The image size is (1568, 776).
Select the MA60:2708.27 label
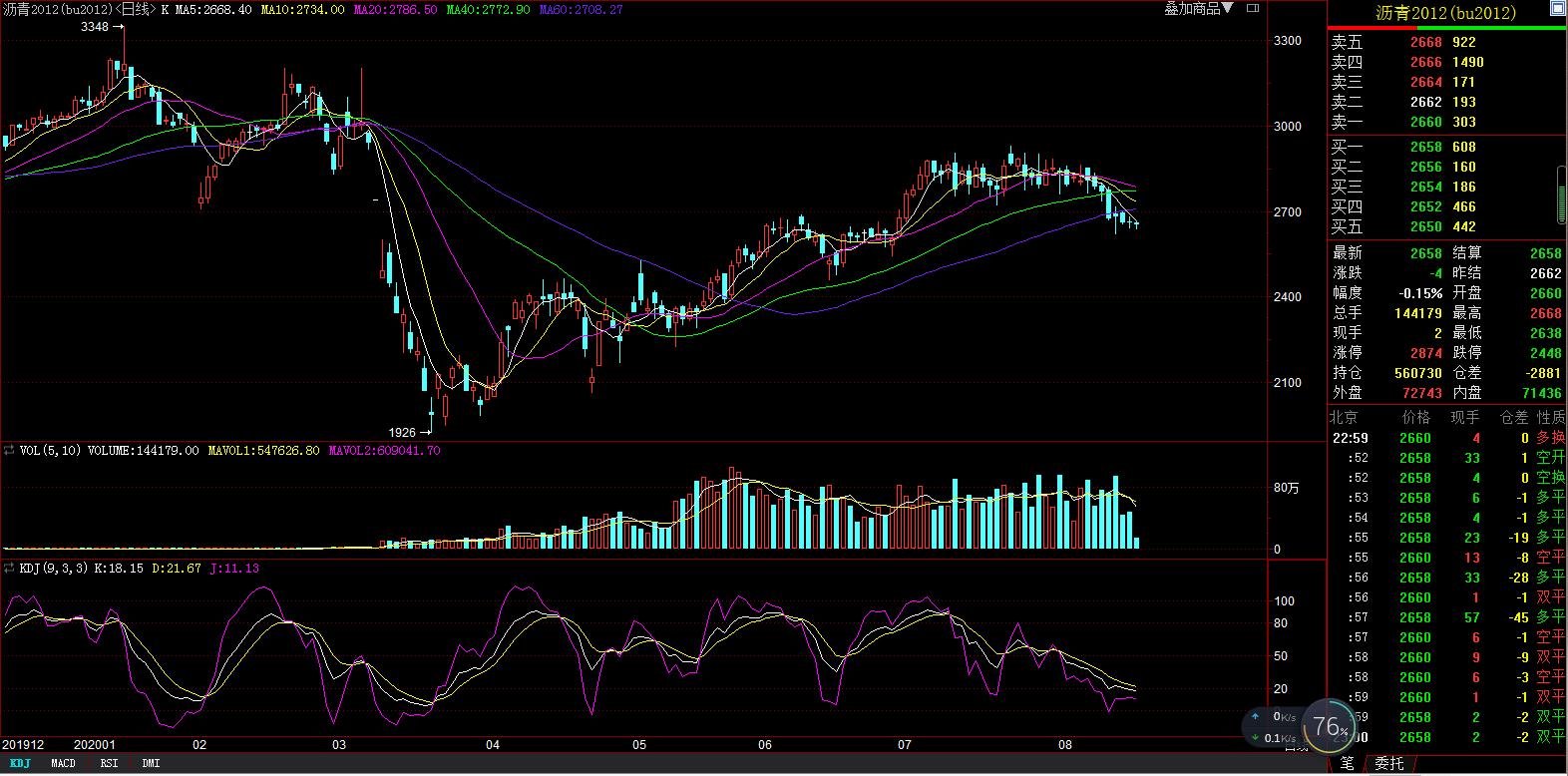point(581,9)
